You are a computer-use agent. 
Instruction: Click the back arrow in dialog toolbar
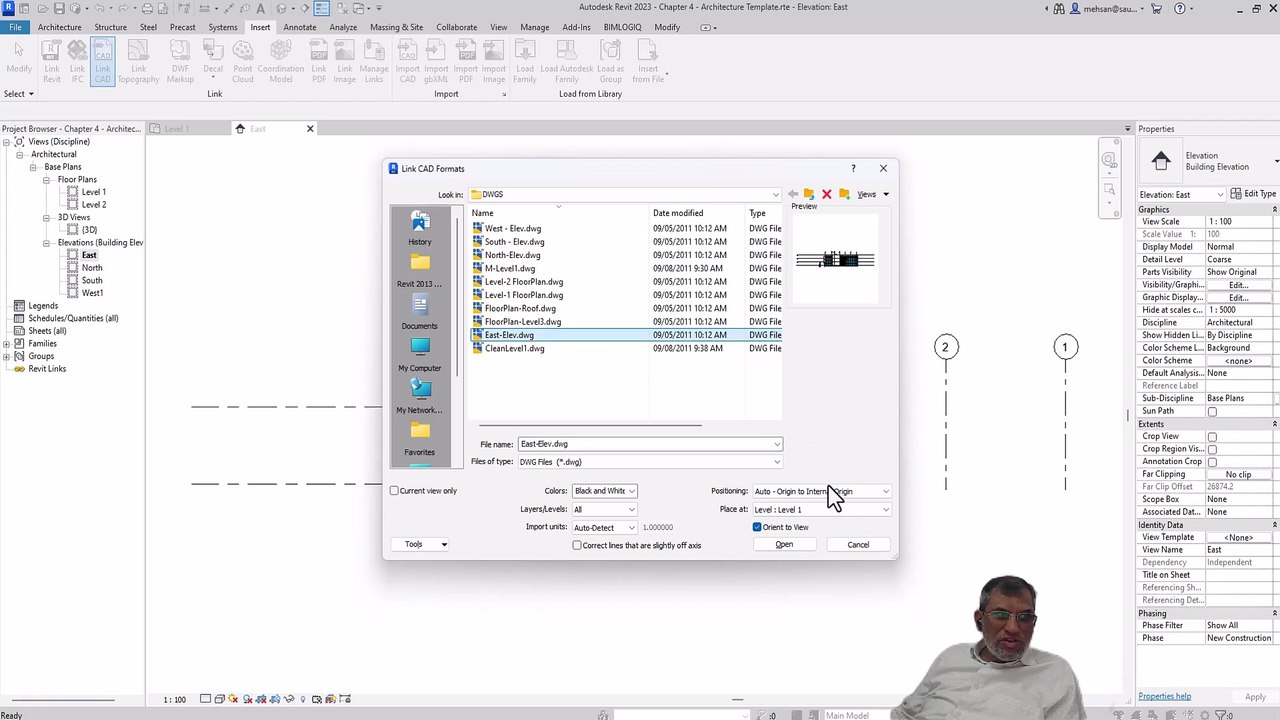coord(792,194)
